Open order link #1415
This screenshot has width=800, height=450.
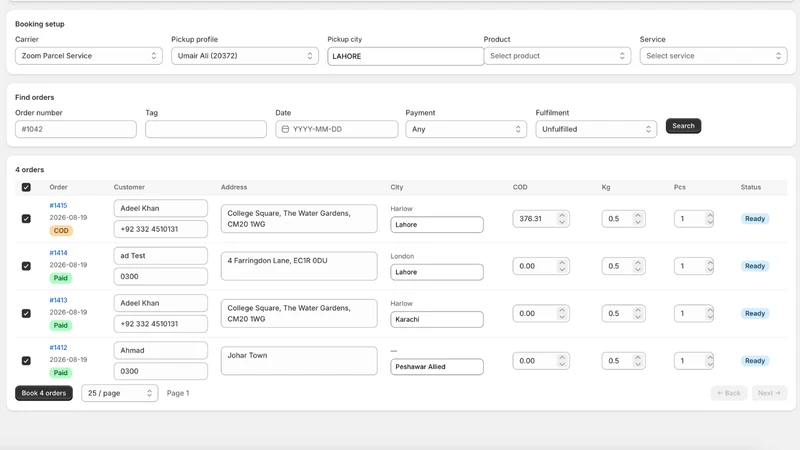pyautogui.click(x=58, y=205)
